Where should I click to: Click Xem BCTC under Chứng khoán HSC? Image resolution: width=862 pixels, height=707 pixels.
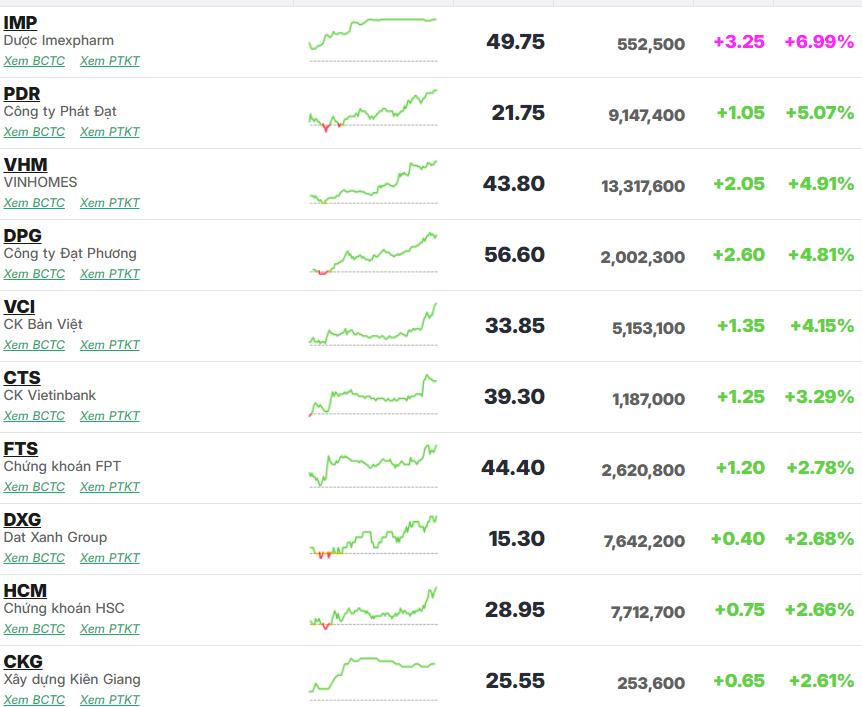click(34, 629)
